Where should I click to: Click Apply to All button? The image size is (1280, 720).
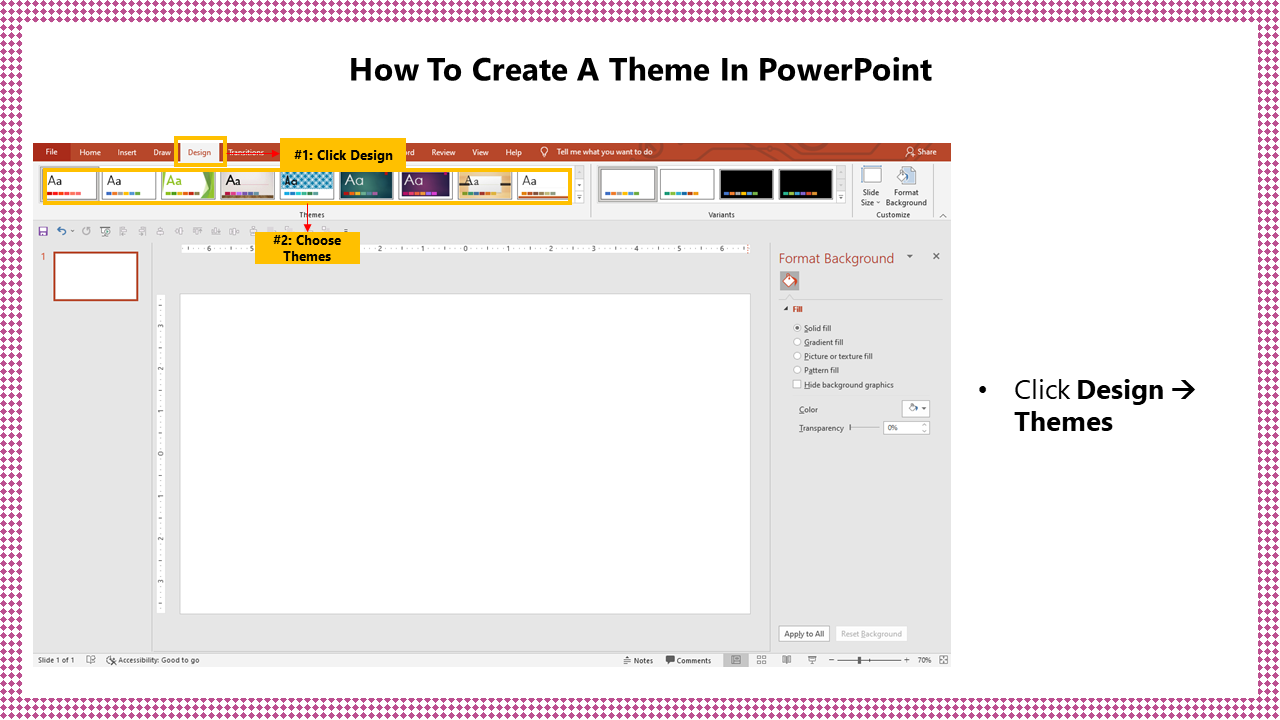(x=804, y=633)
